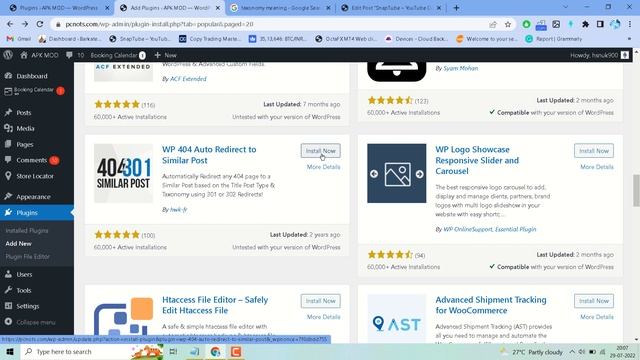This screenshot has width=640, height=360.
Task: Click the WordPress logo in admin bar
Action: point(8,55)
